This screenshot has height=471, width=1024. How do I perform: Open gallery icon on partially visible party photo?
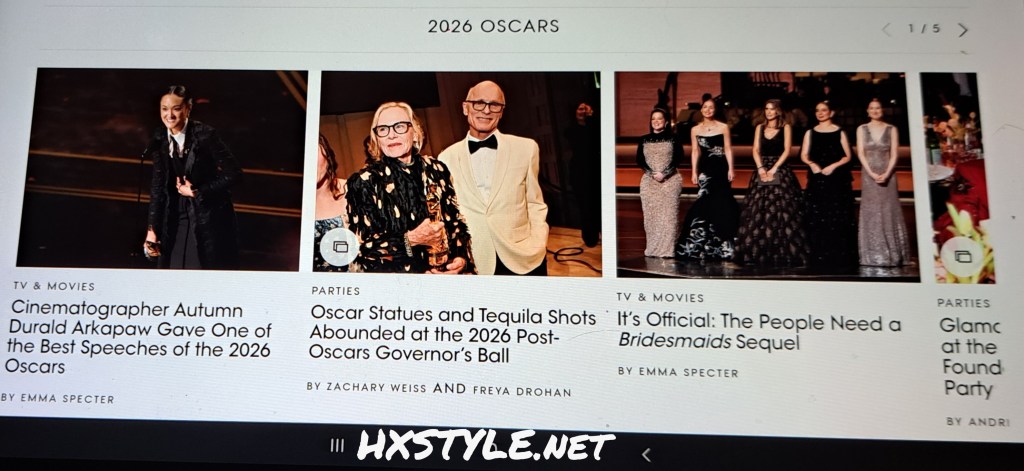pos(963,256)
